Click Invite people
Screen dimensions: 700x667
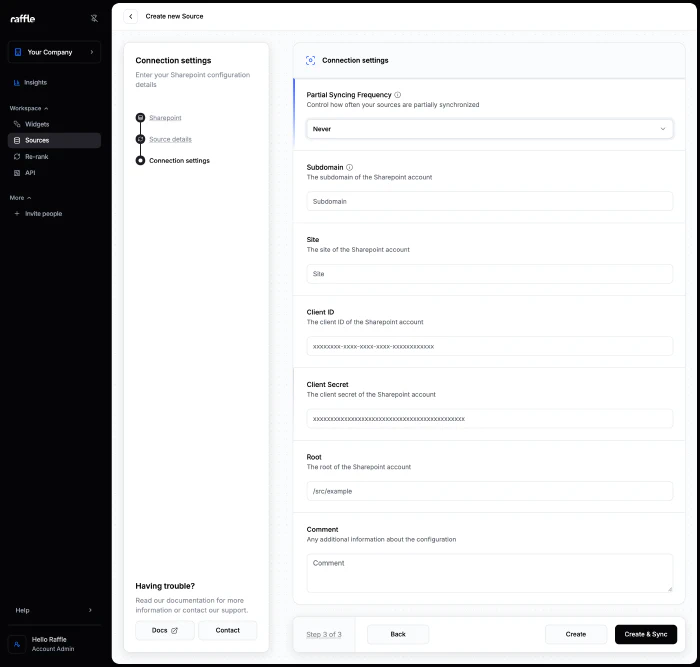(43, 214)
